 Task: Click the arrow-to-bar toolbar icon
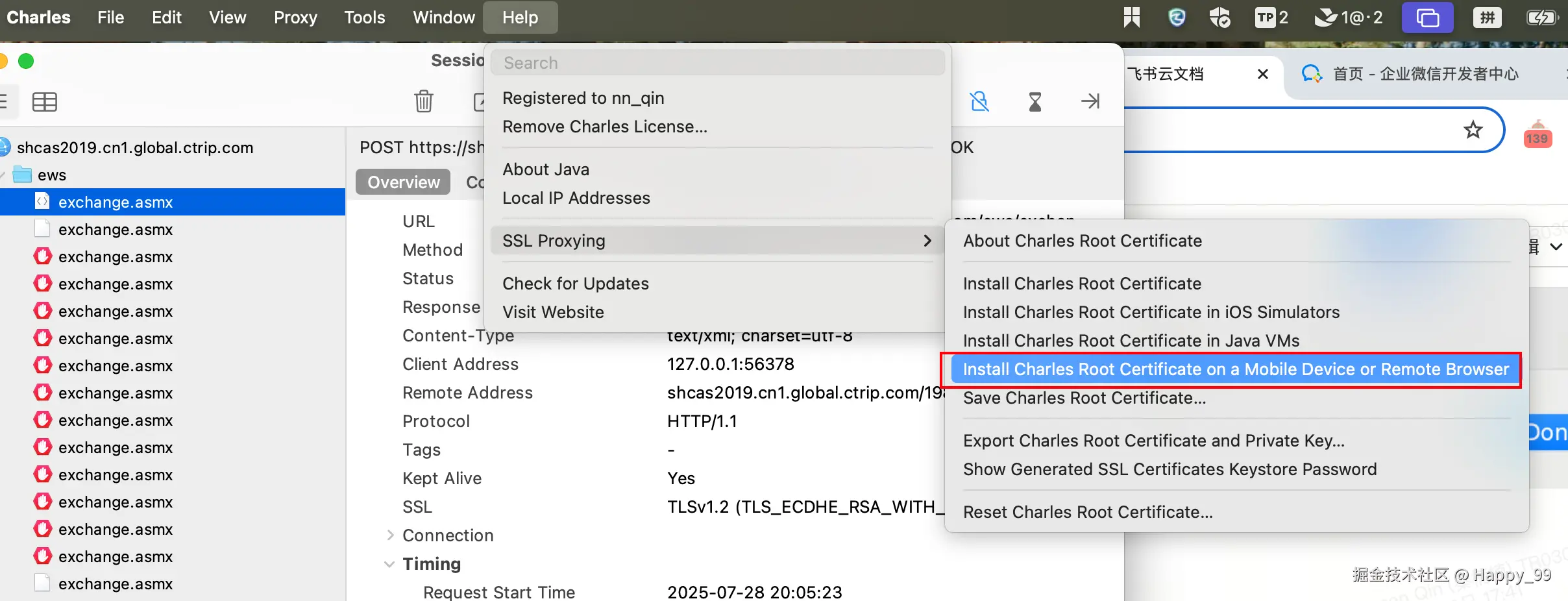(x=1090, y=101)
